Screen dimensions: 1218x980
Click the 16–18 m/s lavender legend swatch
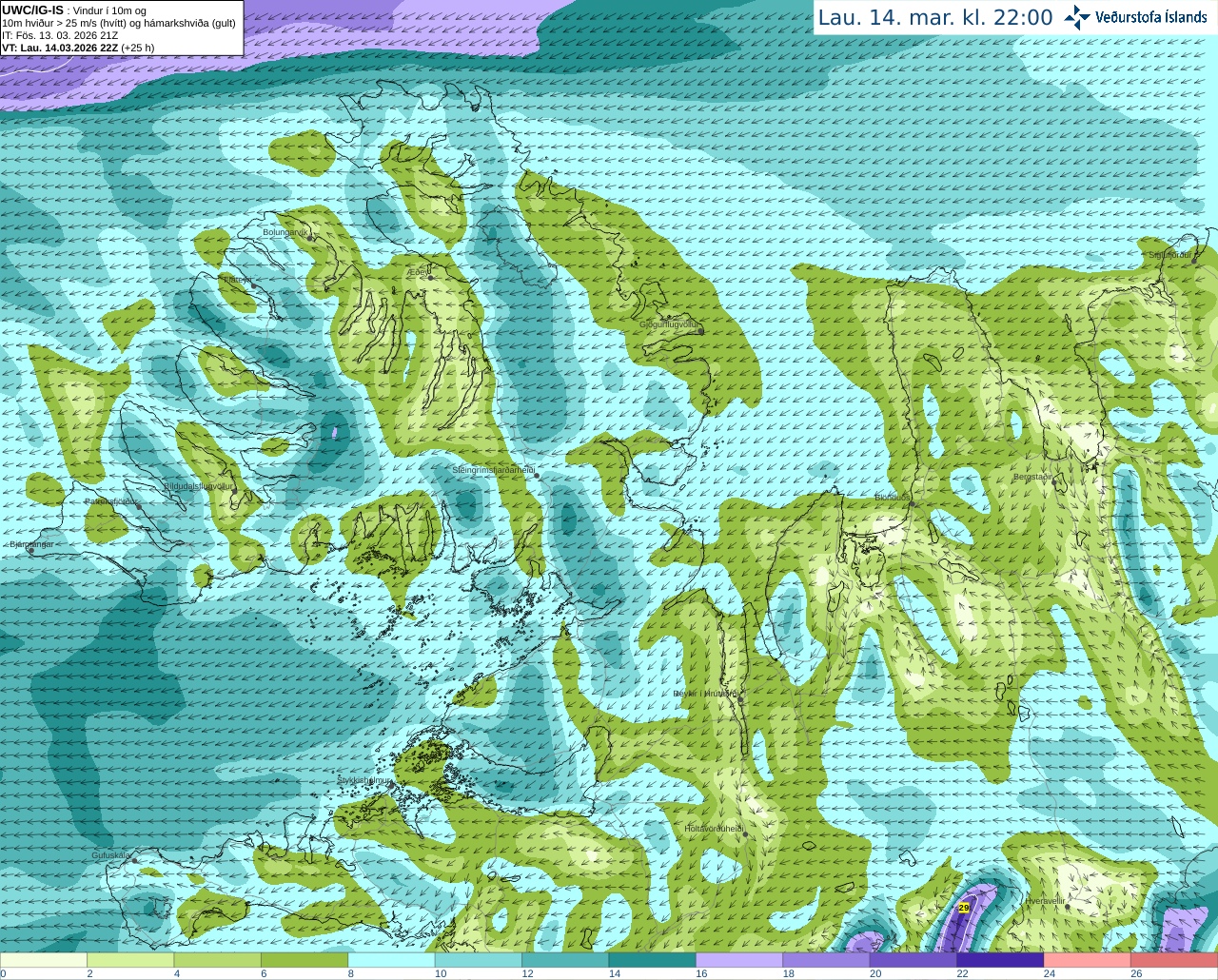click(x=739, y=960)
